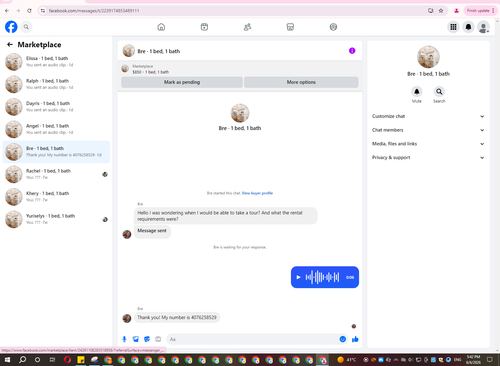The height and width of the screenshot is (366, 500).
Task: Open the emoji picker in the message box
Action: click(x=343, y=339)
